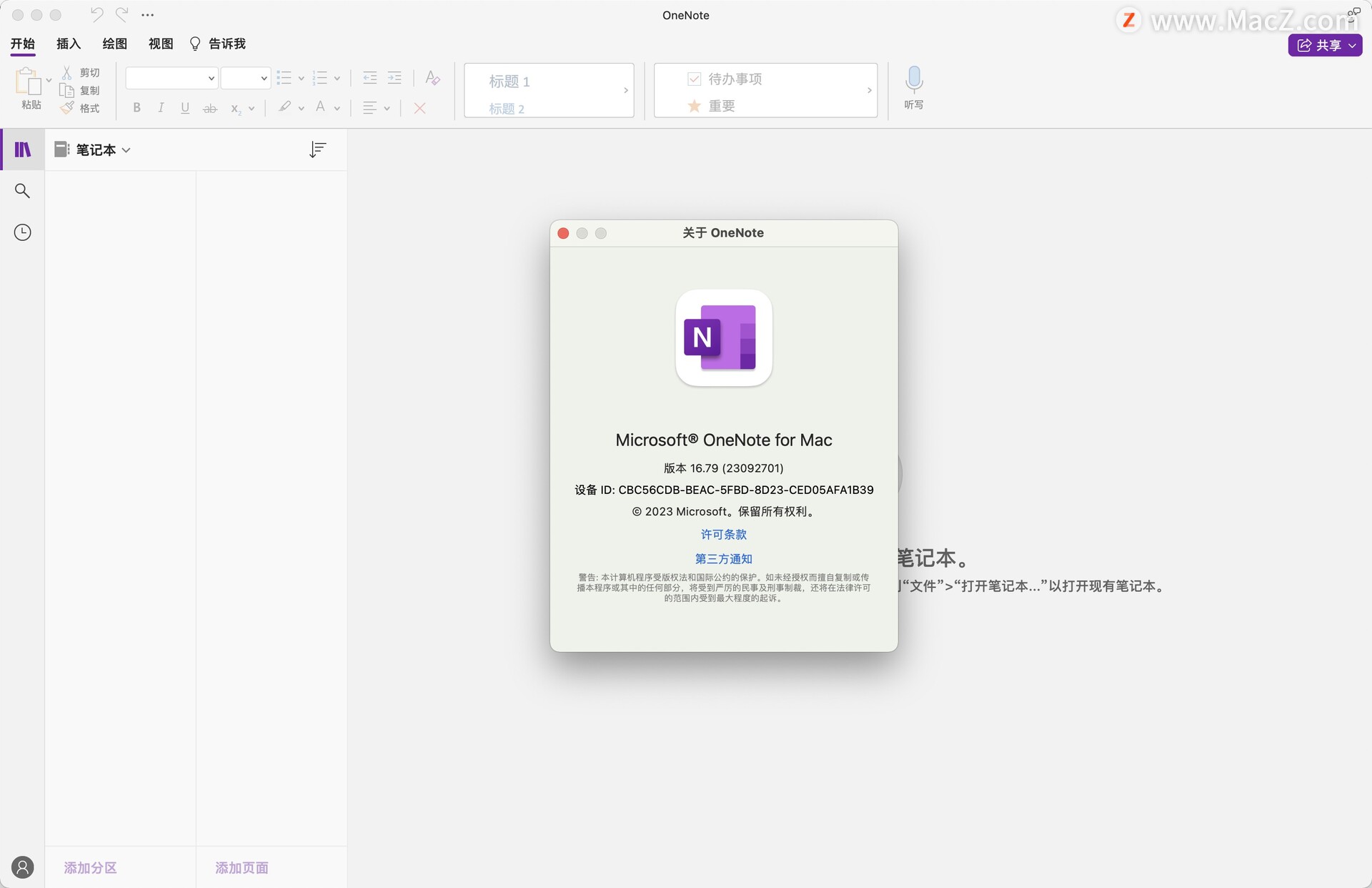Screen dimensions: 1372x888
Task: Expand the alignment dropdown arrow
Action: [x=387, y=109]
